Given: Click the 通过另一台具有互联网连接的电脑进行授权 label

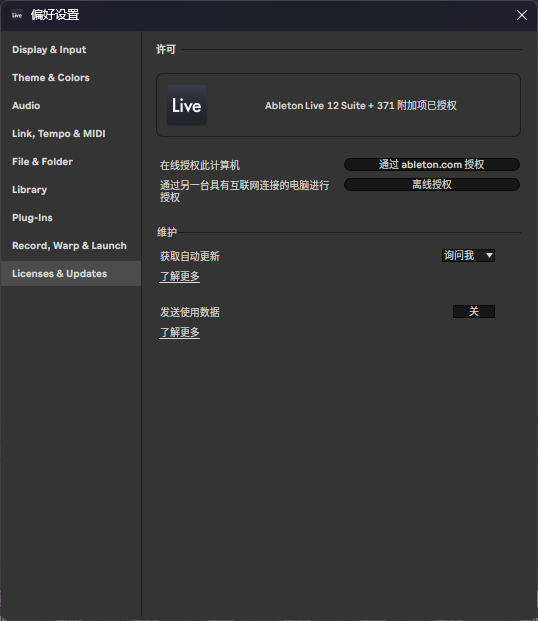Looking at the screenshot, I should point(244,191).
